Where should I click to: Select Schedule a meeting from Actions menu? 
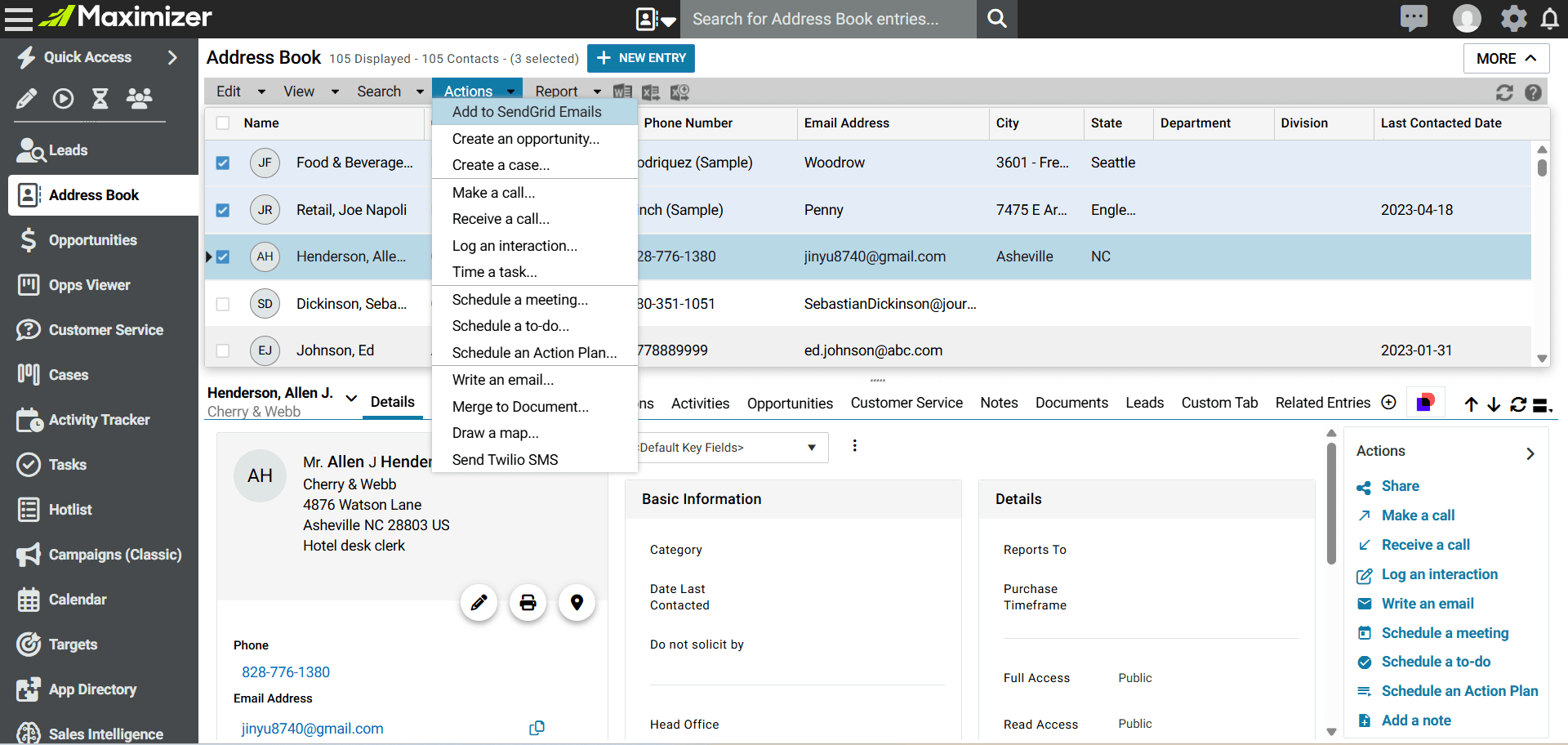tap(519, 300)
